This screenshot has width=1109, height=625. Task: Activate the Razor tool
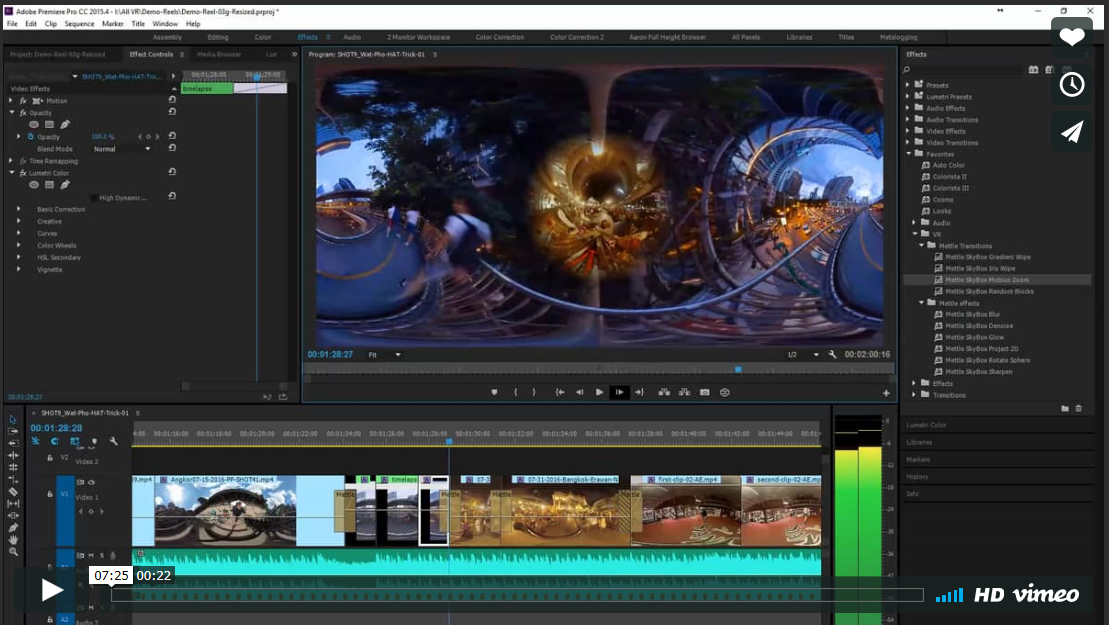(x=13, y=491)
